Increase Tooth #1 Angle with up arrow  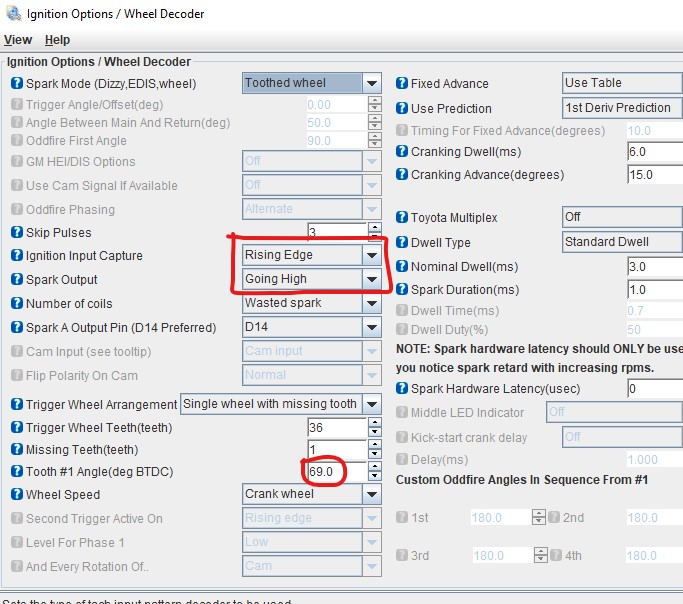374,465
